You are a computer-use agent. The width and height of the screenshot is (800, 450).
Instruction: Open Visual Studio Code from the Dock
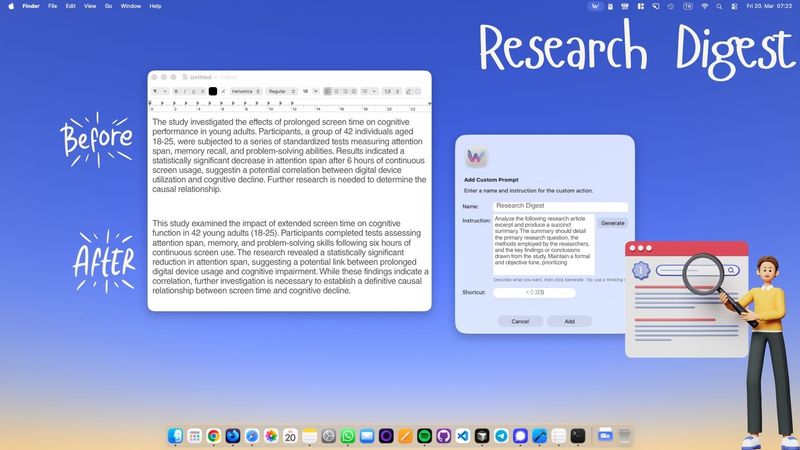(x=463, y=436)
